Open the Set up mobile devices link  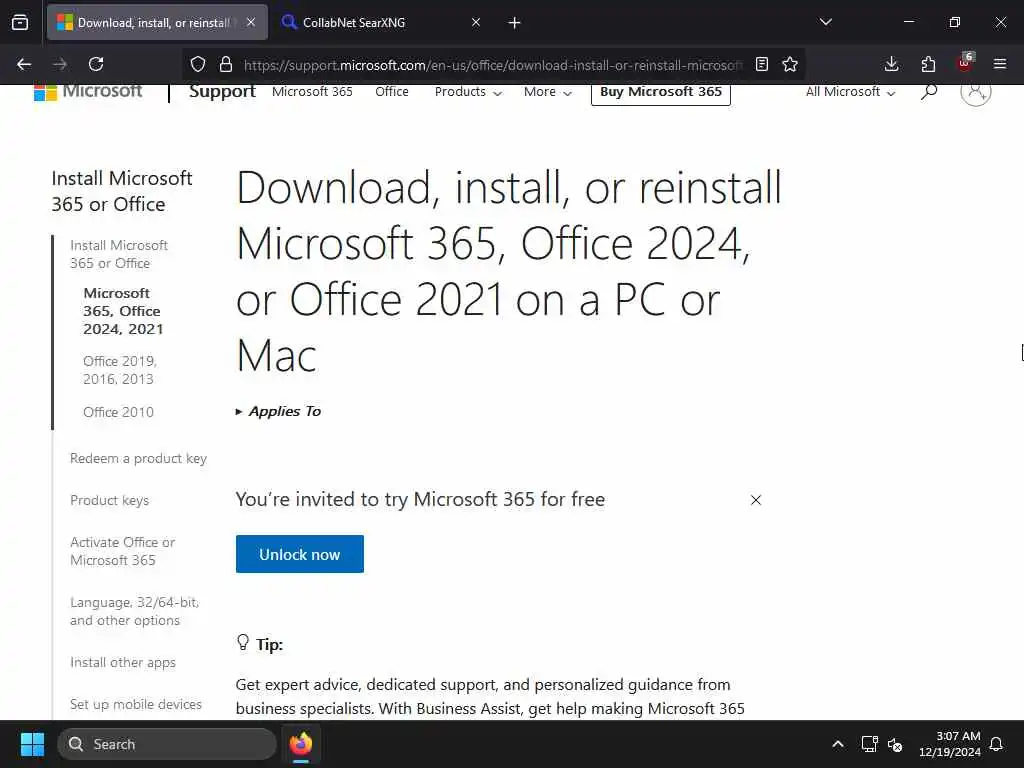[136, 704]
